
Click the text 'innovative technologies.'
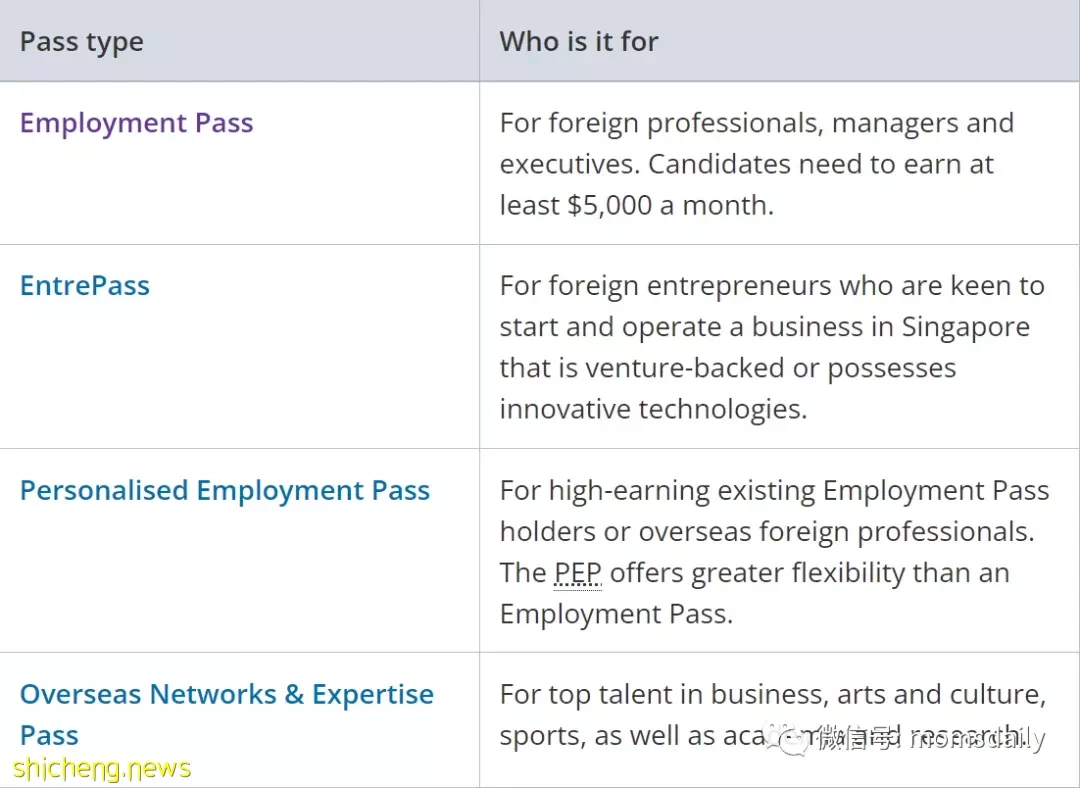coord(653,409)
